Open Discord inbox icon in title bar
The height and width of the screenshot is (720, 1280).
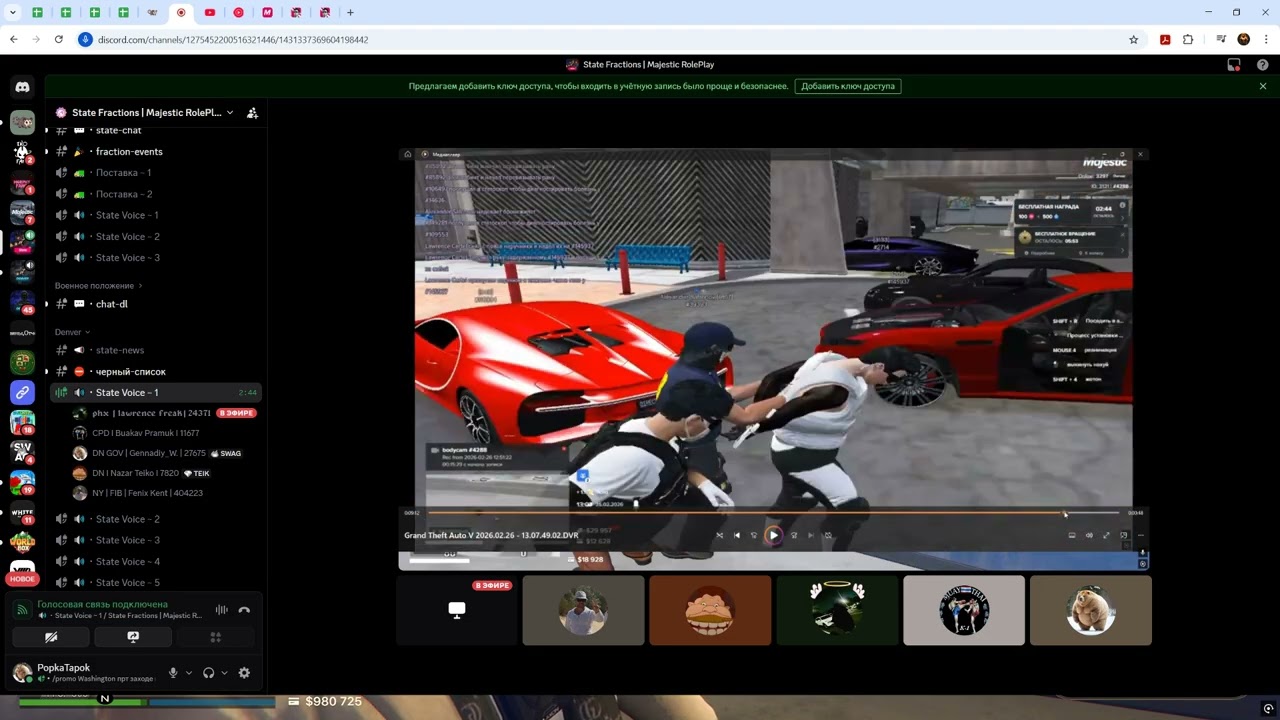pos(1234,65)
